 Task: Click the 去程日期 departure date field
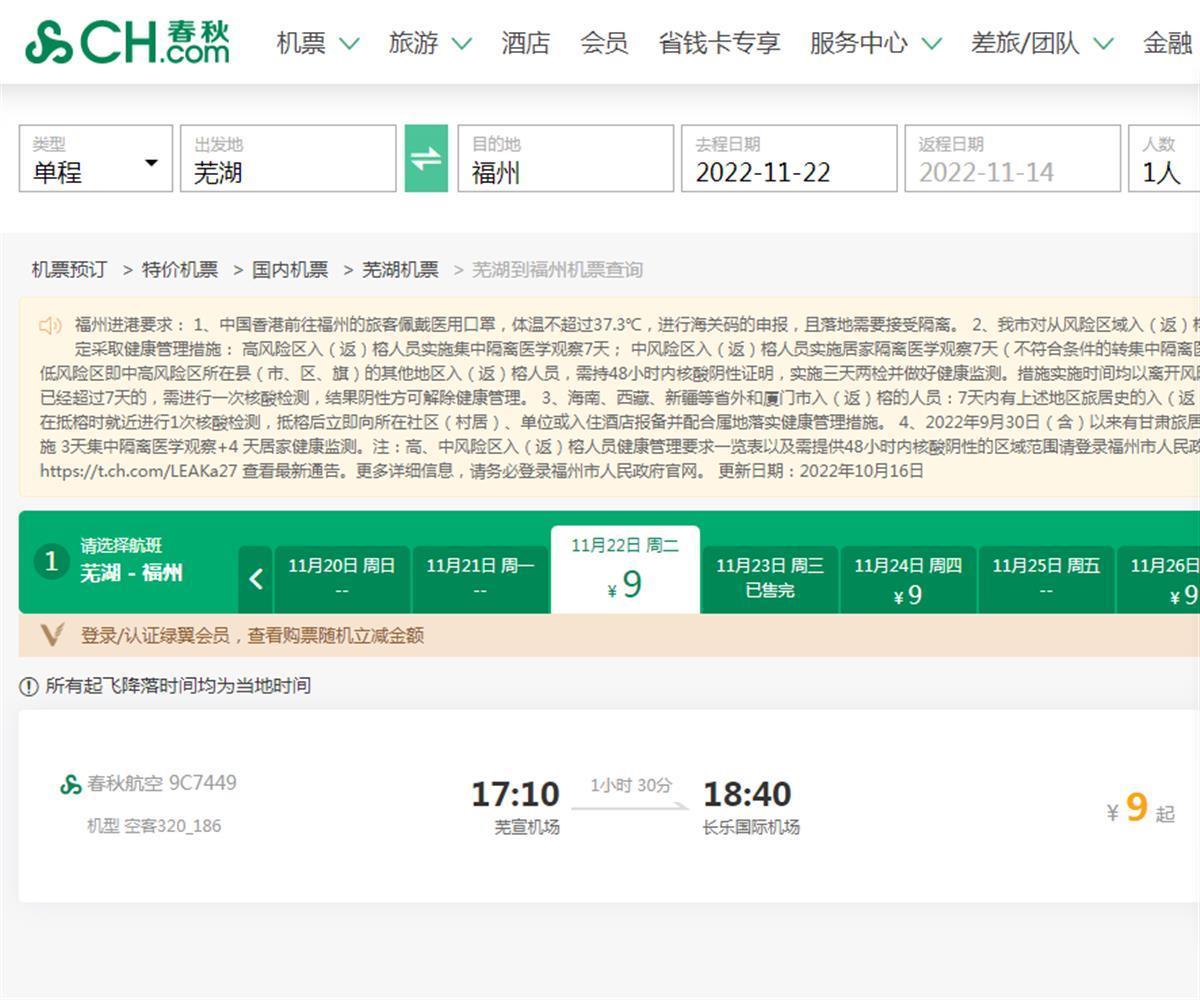[788, 159]
